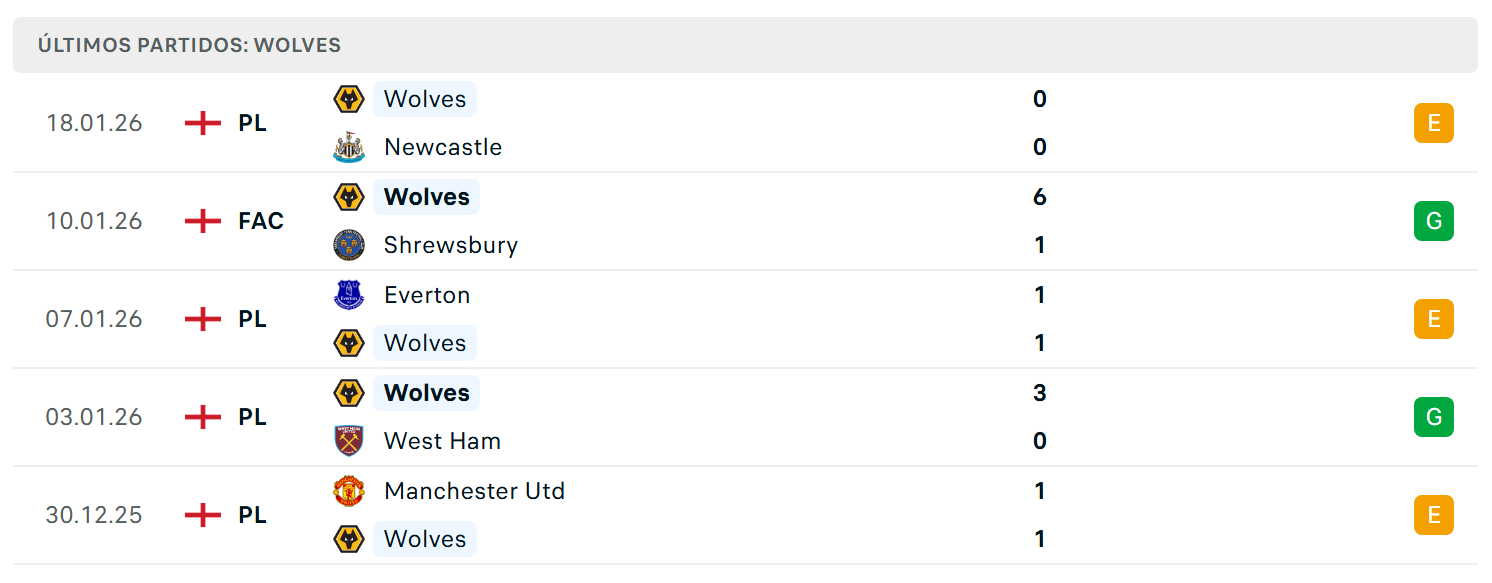Click orange E badge for Manchester Utd match
This screenshot has height=583, width=1492.
[1433, 515]
